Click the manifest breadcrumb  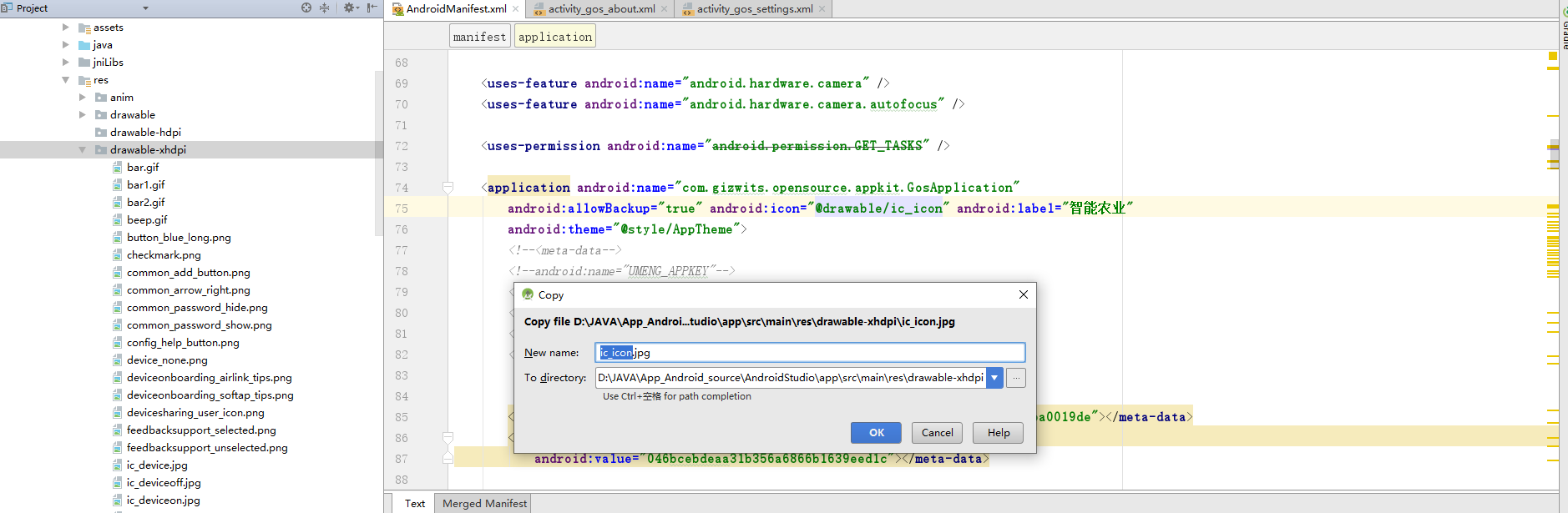(479, 37)
